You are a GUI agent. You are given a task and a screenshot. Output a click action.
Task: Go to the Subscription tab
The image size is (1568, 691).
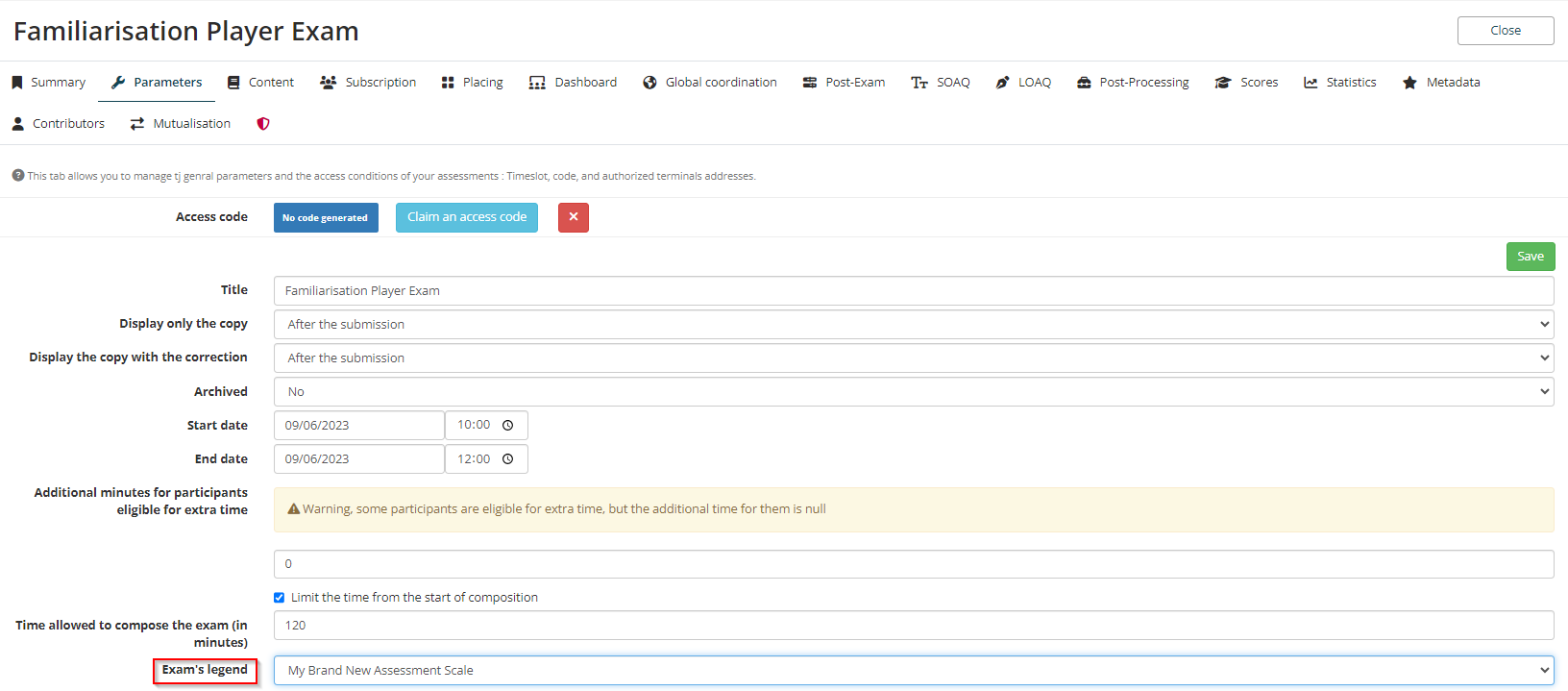[x=369, y=83]
